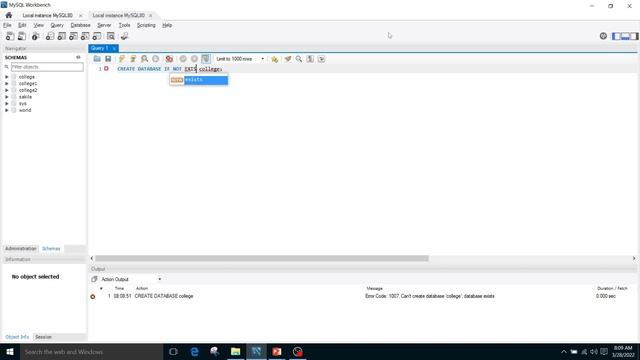This screenshot has width=640, height=360.
Task: Beautify the query with the broom icon
Action: click(288, 59)
